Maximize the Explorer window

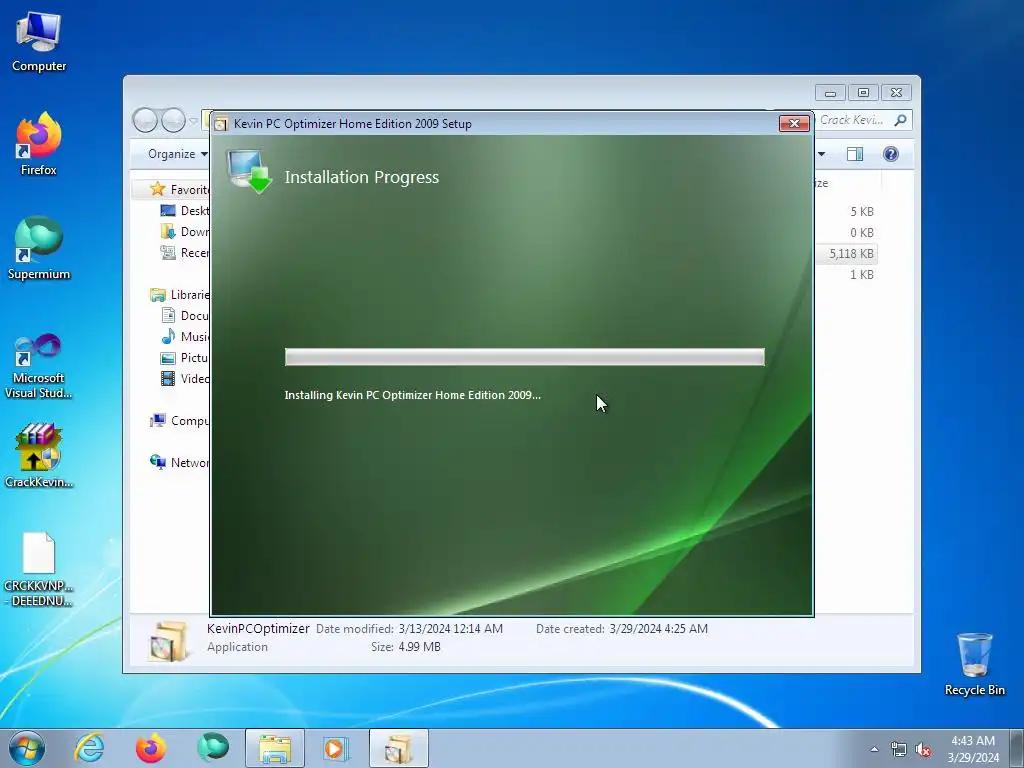(x=863, y=93)
